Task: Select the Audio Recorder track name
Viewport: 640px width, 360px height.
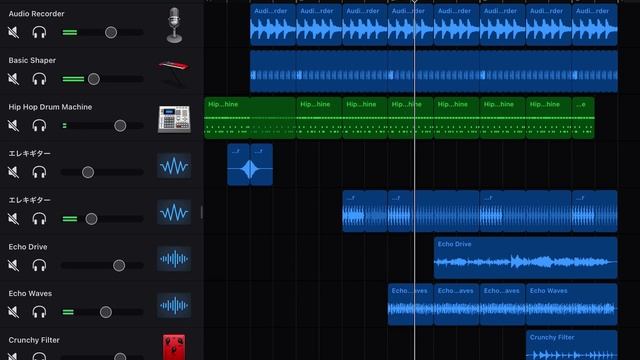Action: coord(36,13)
